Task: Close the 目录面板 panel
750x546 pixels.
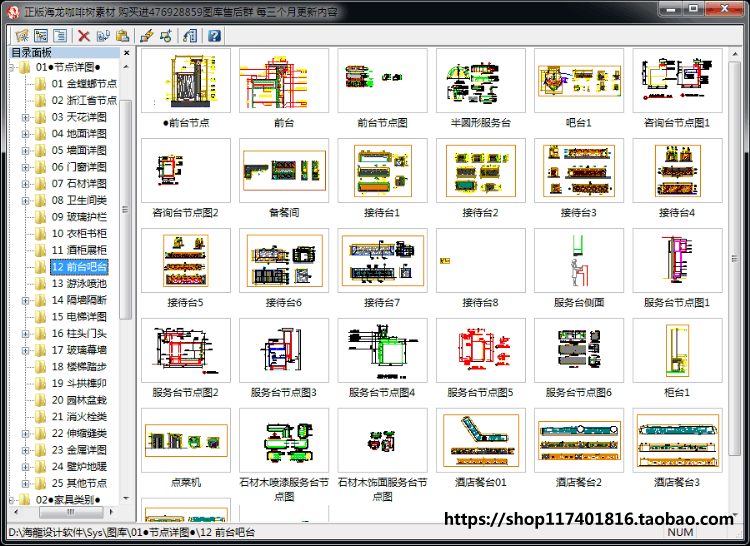Action: click(x=127, y=53)
